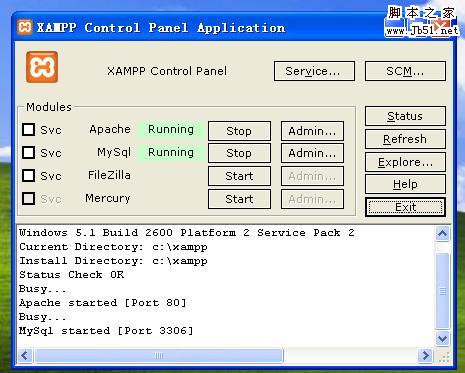This screenshot has height=373, width=465.
Task: Click the horizontal scrollbar thumb
Action: 159,355
